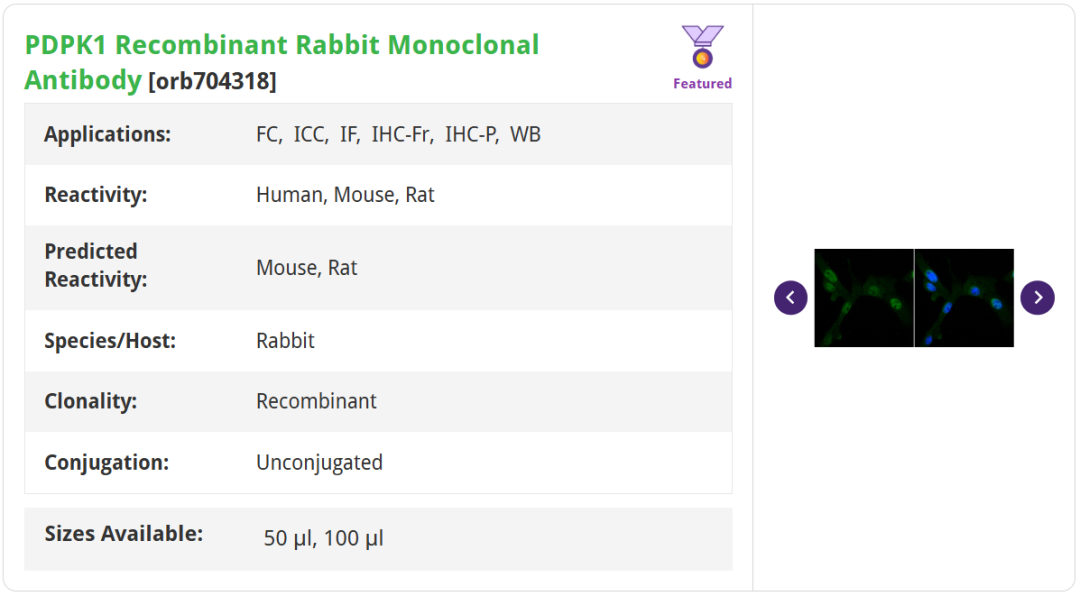The width and height of the screenshot is (1080, 596).
Task: Click the Conjugation row label
Action: [106, 463]
